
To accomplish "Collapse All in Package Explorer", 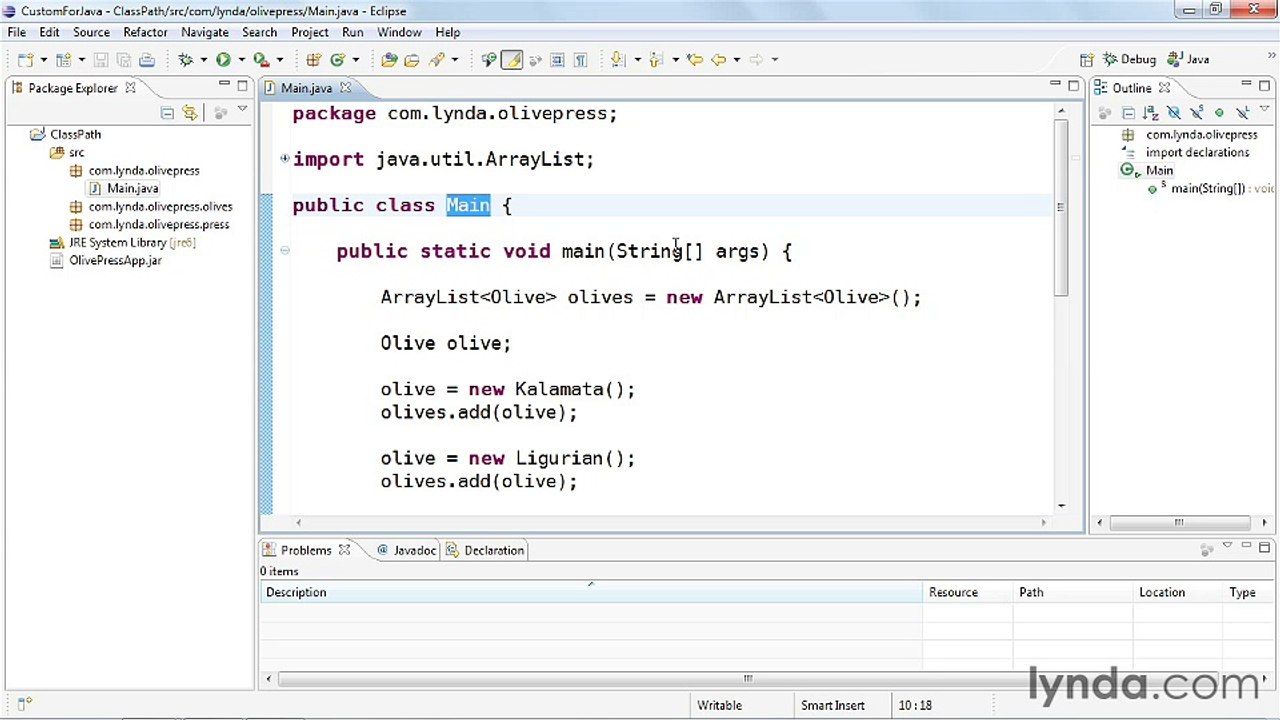I will click(x=167, y=113).
